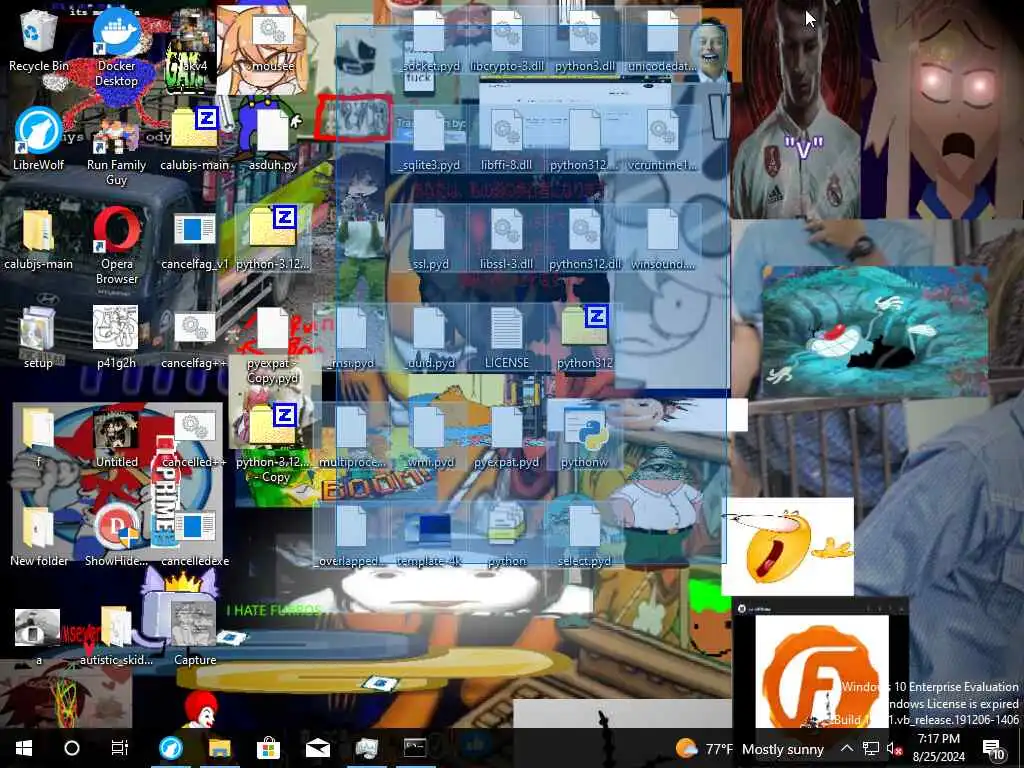Screen dimensions: 1024x768
Task: Select the select.pyd file
Action: (584, 537)
